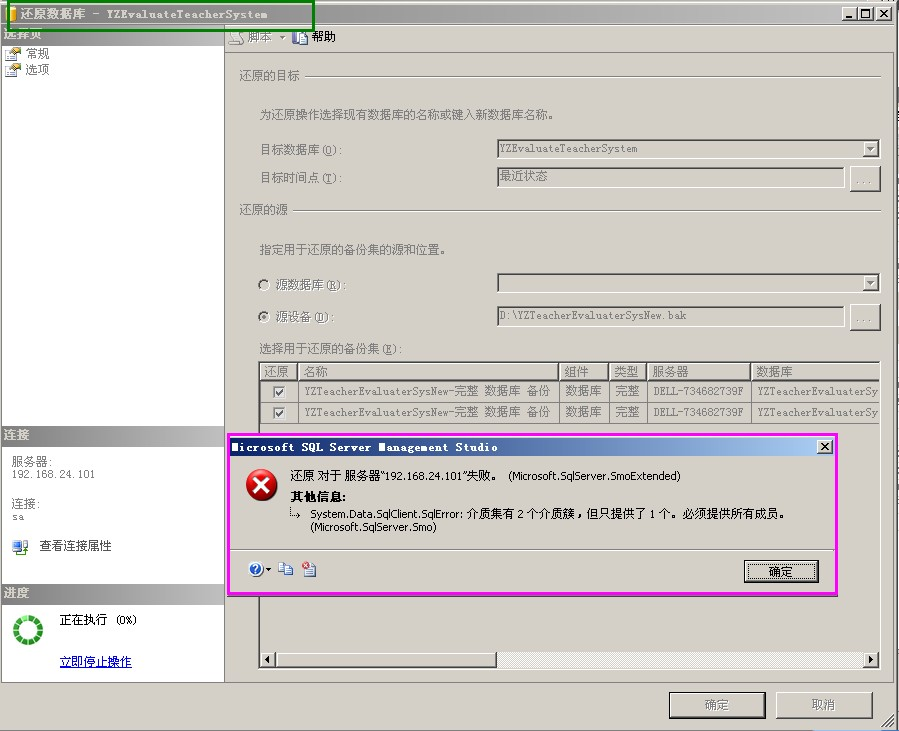Click 脚本 in the toolbar
Image resolution: width=899 pixels, height=731 pixels.
260,37
